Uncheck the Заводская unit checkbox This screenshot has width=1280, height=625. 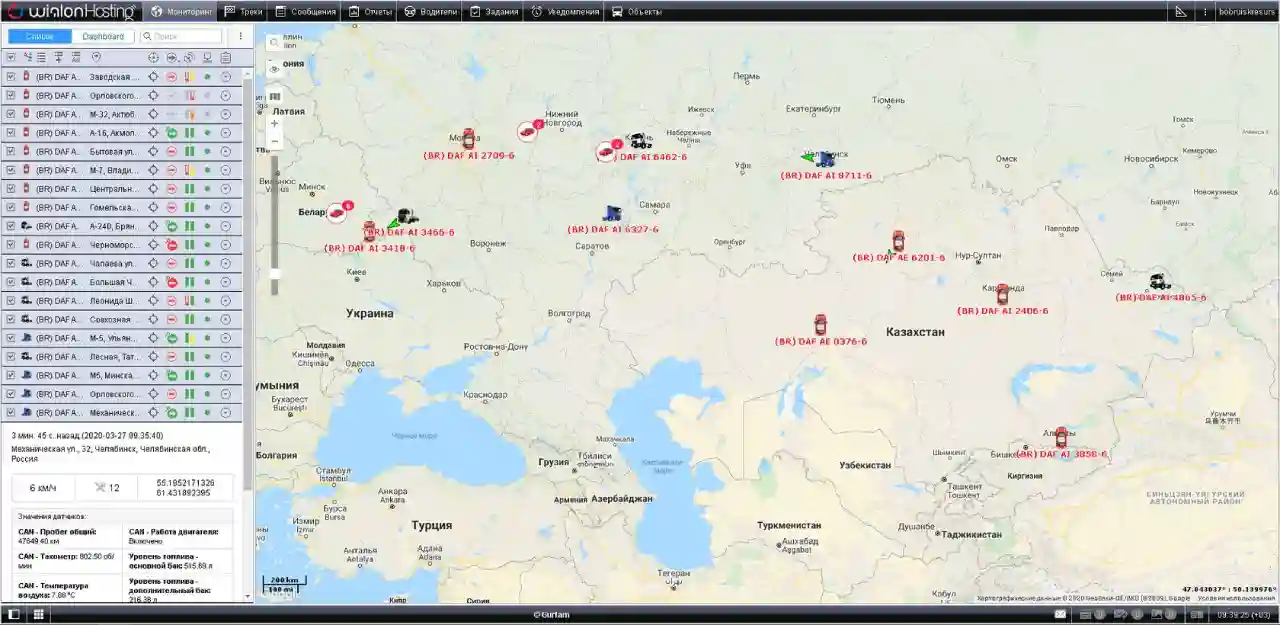(x=10, y=77)
